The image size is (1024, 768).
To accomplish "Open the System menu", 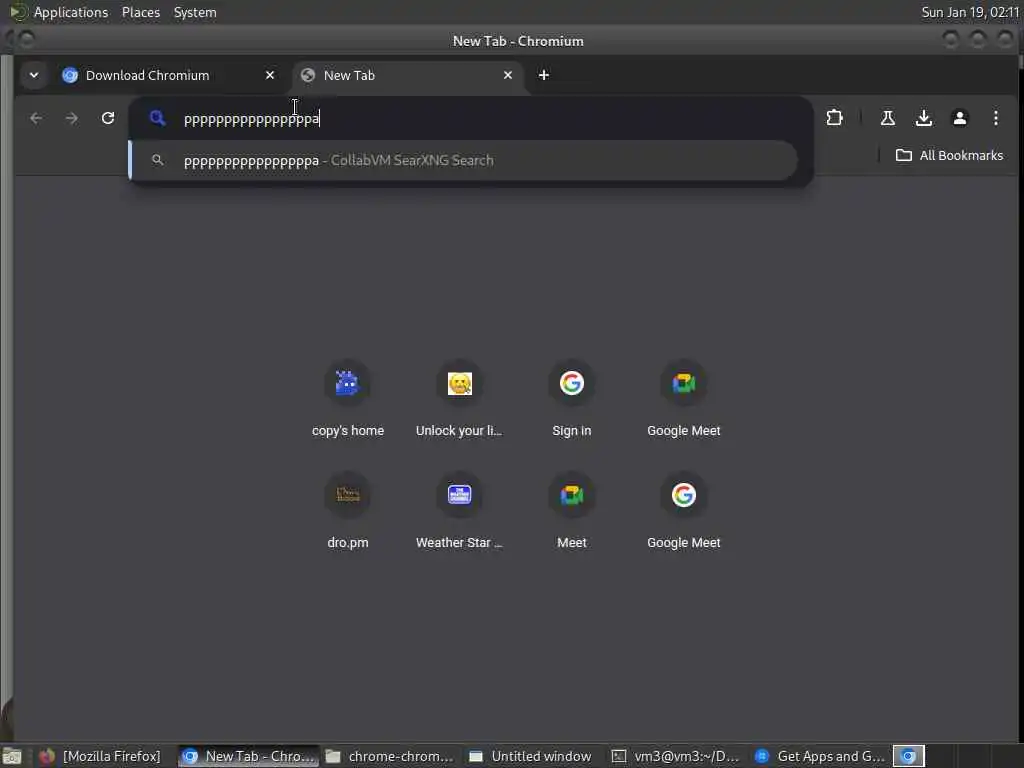I will pos(195,12).
